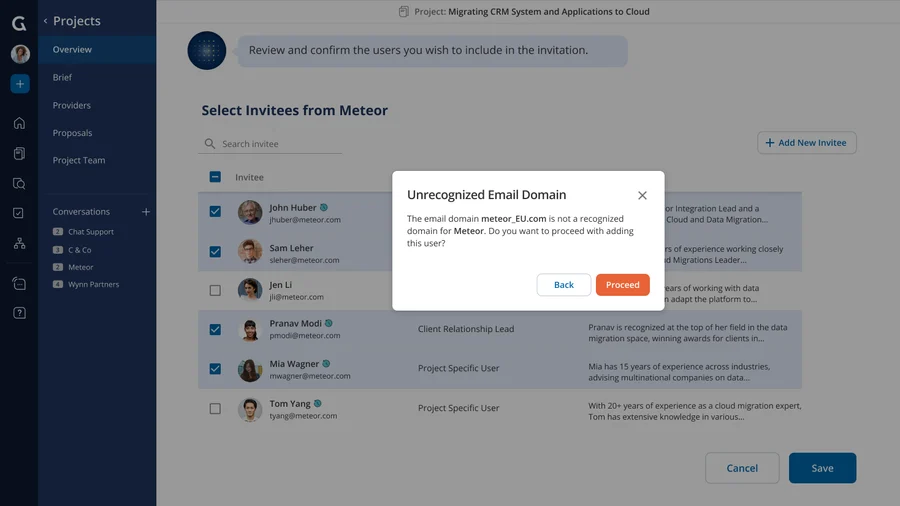900x506 pixels.
Task: Click the jli@meteor.com email
Action: [x=297, y=297]
